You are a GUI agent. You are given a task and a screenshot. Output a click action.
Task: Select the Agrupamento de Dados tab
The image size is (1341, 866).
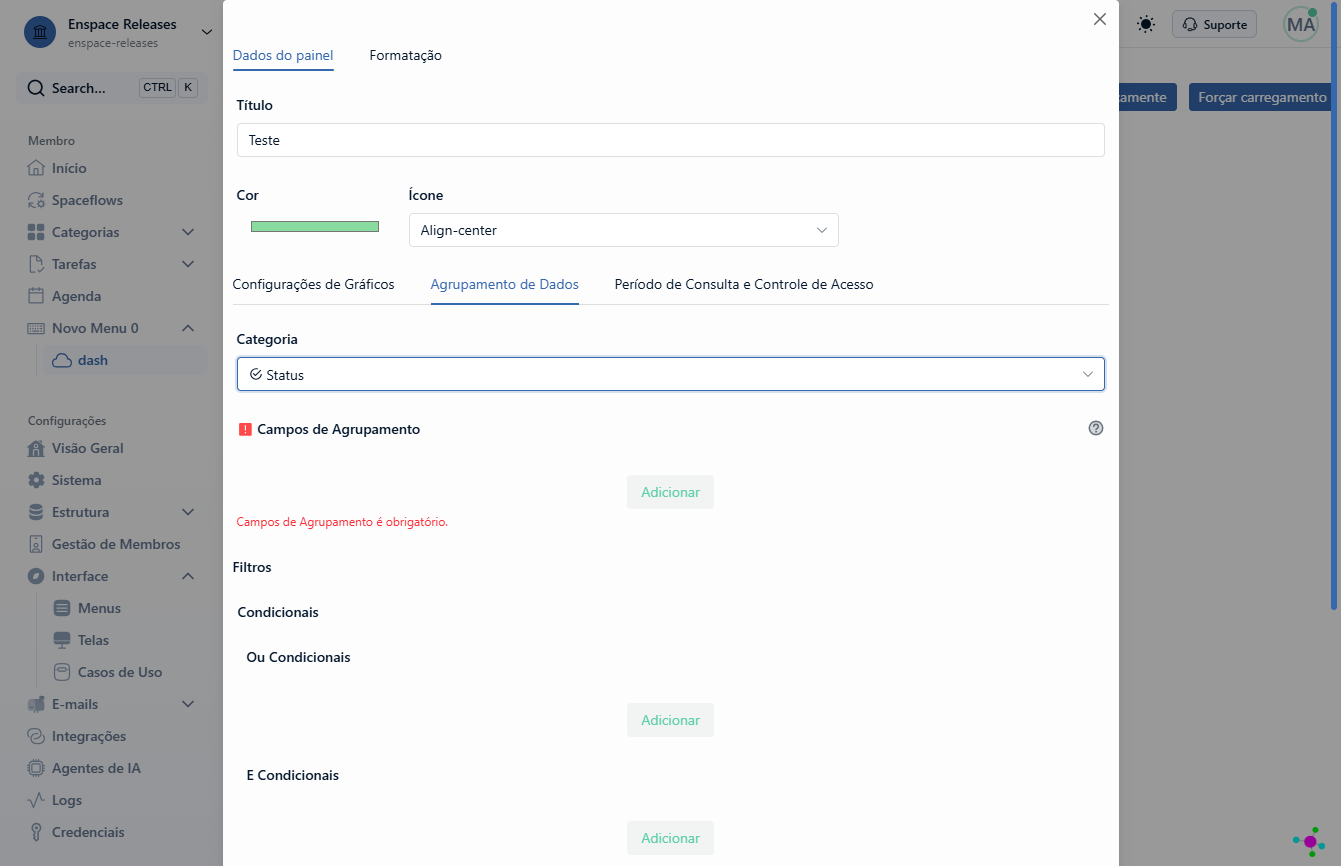point(505,285)
